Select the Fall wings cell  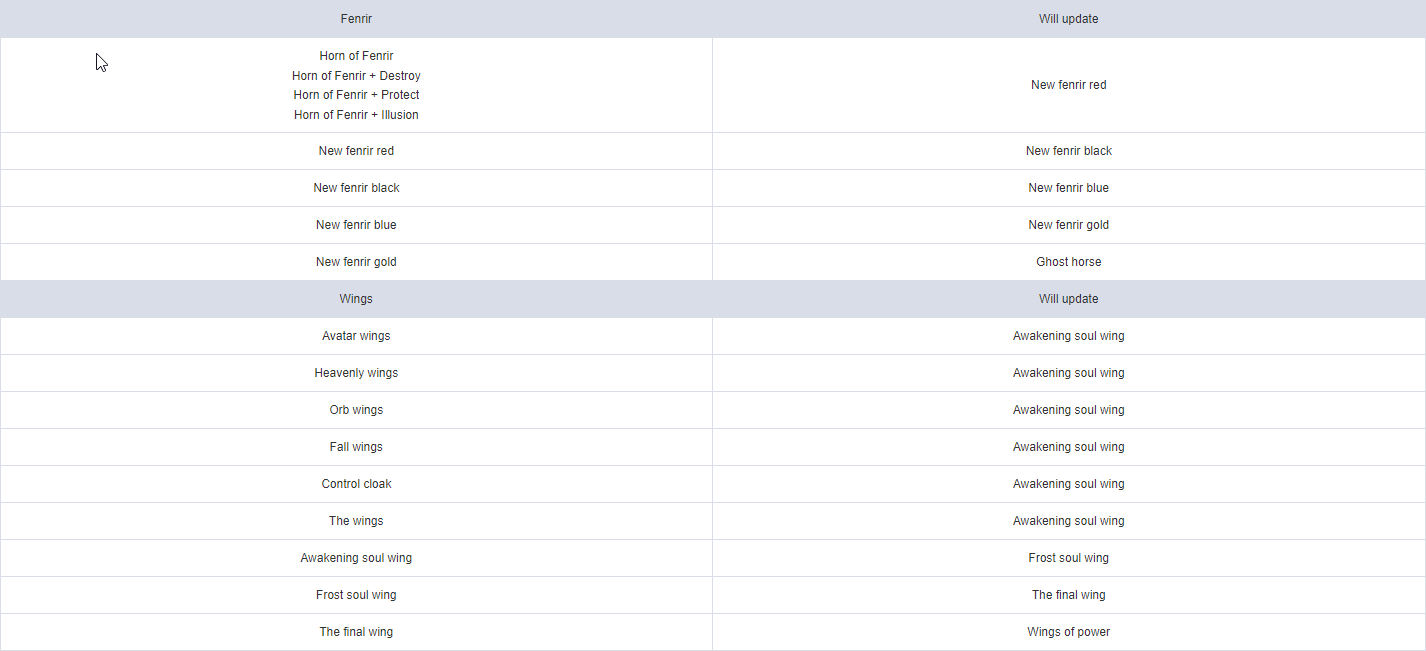(x=356, y=447)
